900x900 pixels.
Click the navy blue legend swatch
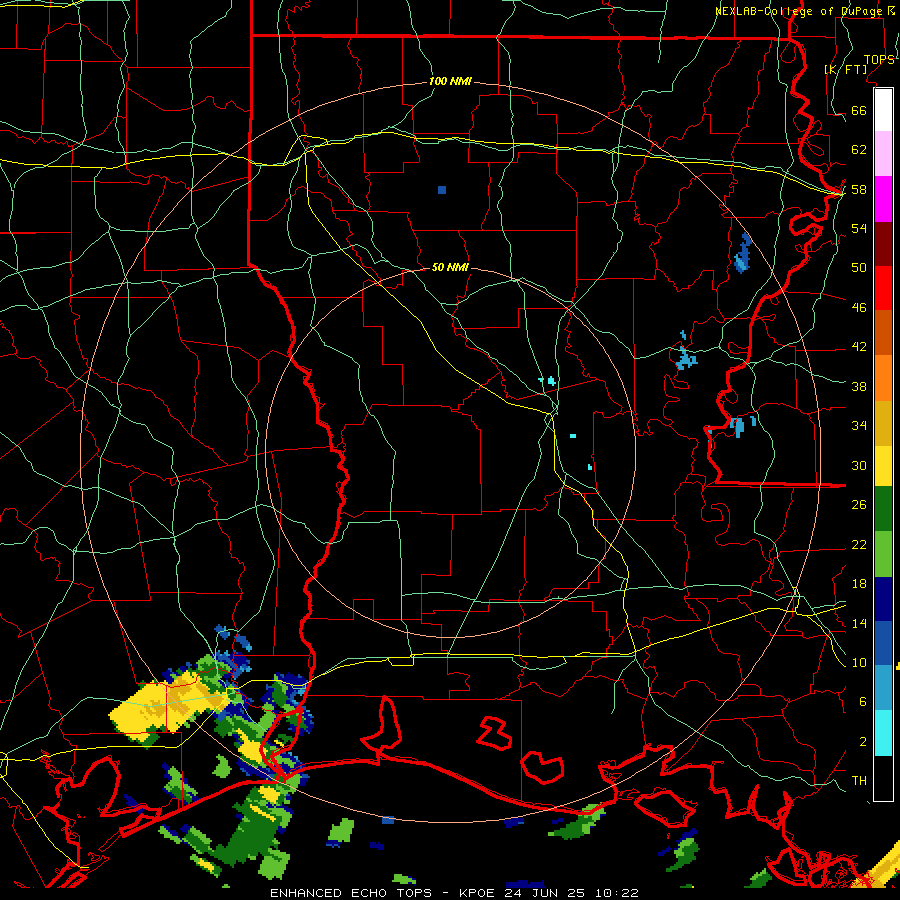(883, 599)
